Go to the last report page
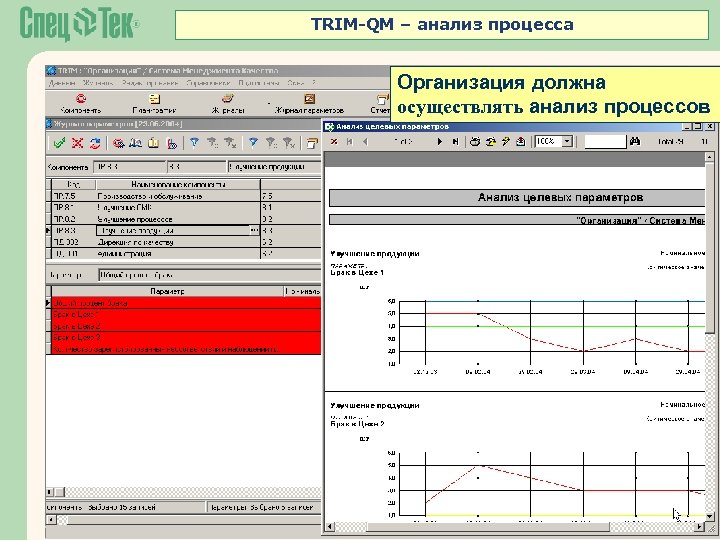Viewport: 720px width, 540px height. [455, 141]
